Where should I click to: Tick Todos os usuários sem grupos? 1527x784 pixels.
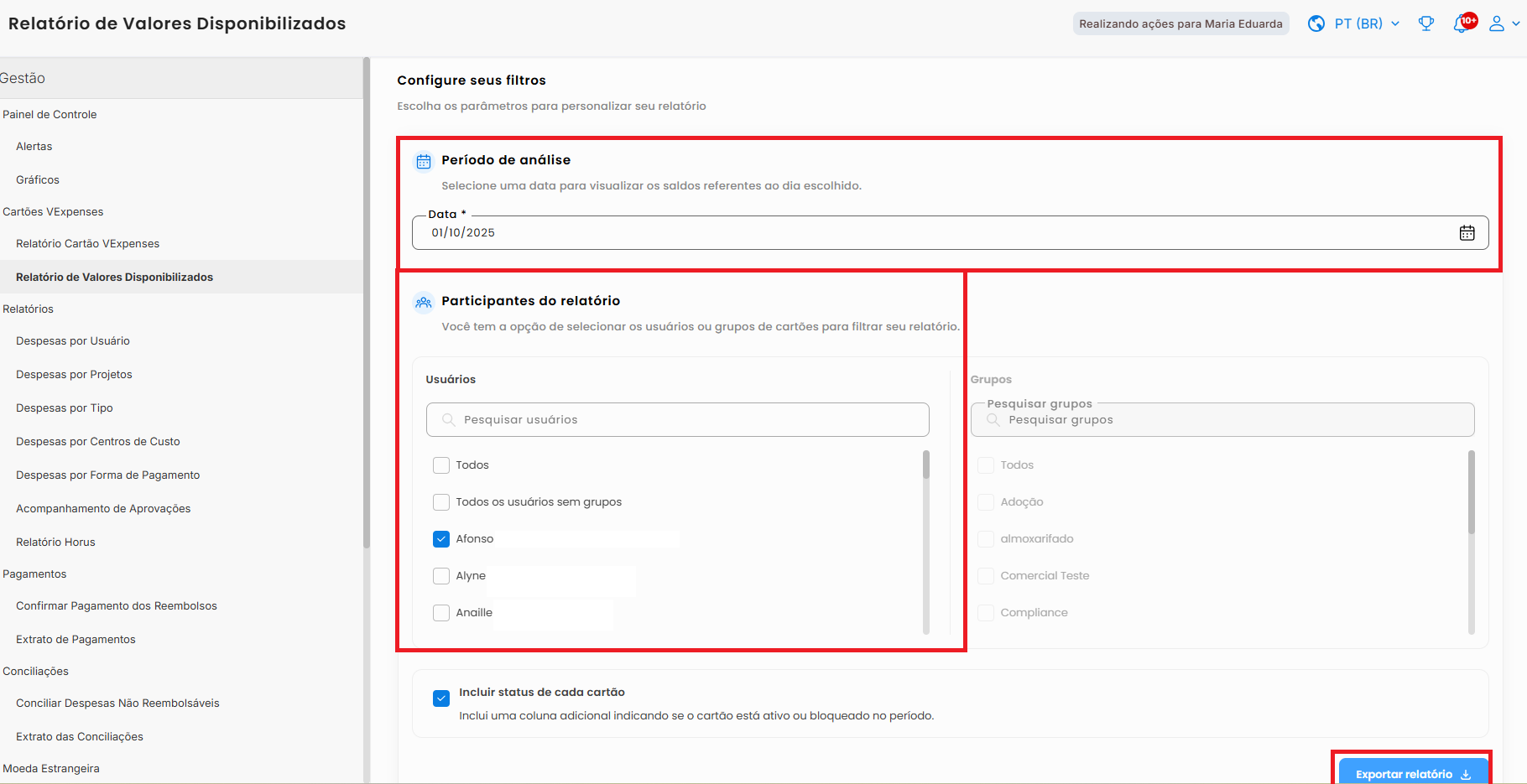[x=441, y=502]
